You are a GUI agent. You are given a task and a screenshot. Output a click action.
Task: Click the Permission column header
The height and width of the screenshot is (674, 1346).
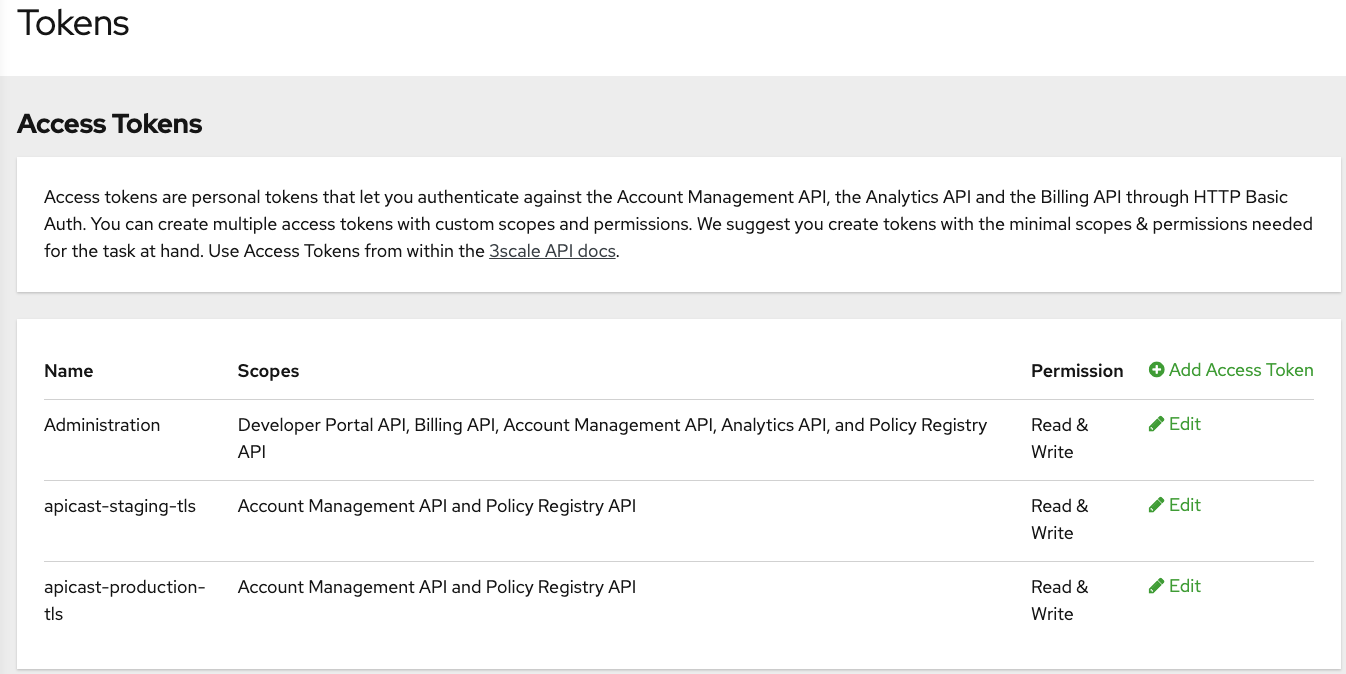[1077, 371]
